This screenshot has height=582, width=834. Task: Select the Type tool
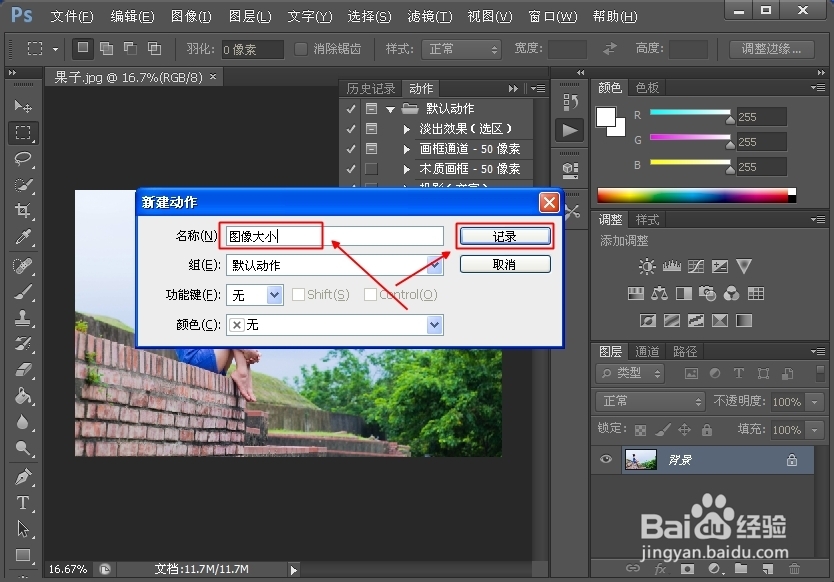[x=23, y=503]
